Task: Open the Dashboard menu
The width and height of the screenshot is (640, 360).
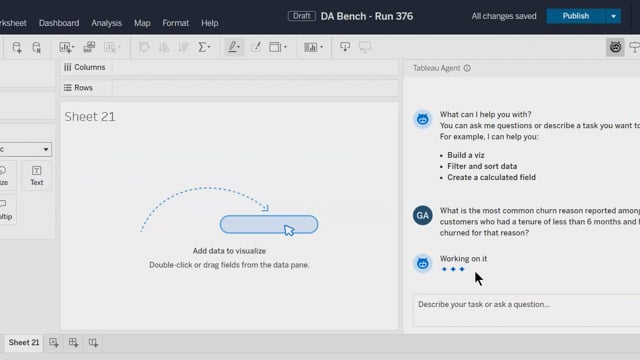Action: [59, 23]
